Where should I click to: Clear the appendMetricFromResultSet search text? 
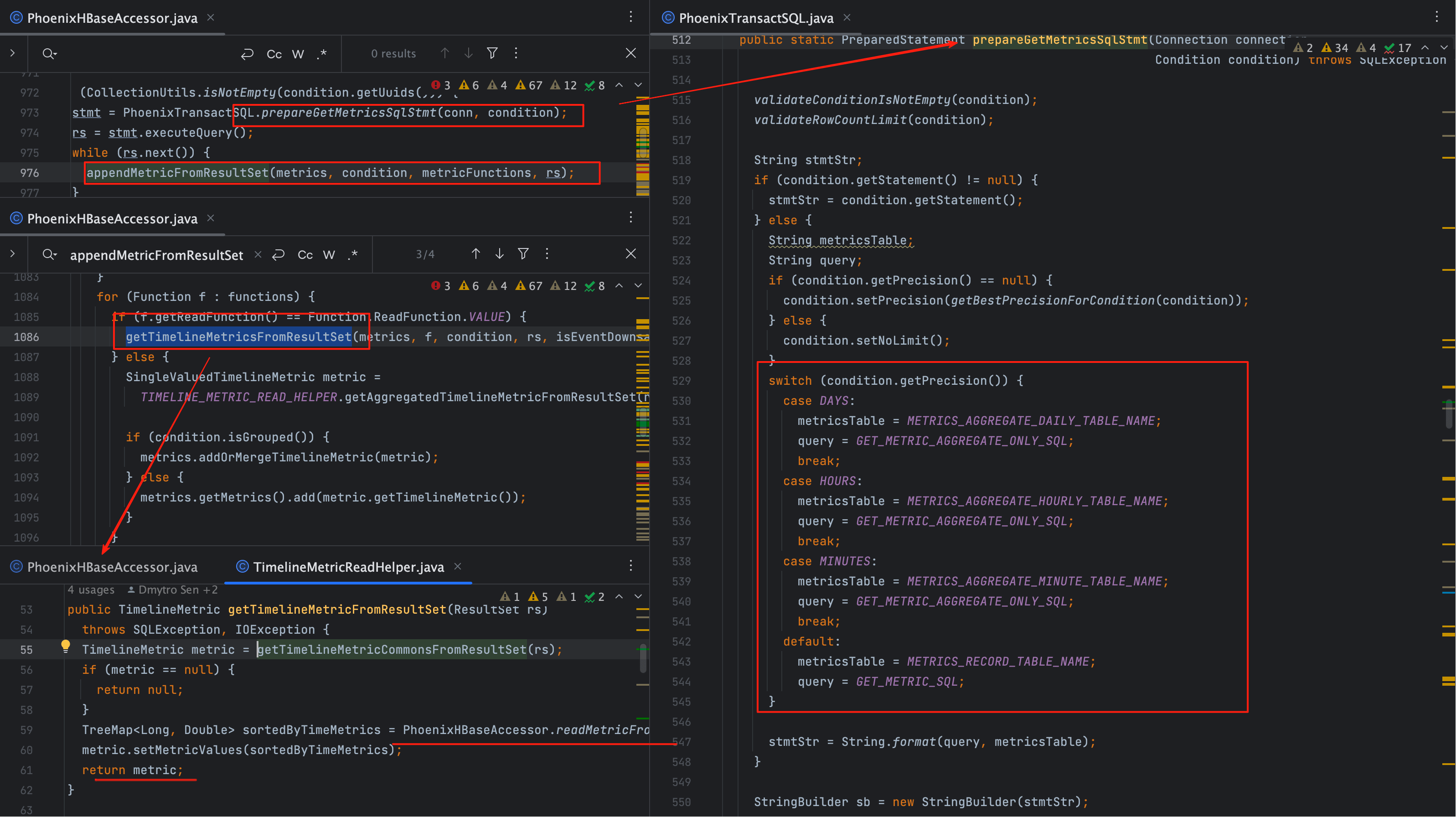258,254
